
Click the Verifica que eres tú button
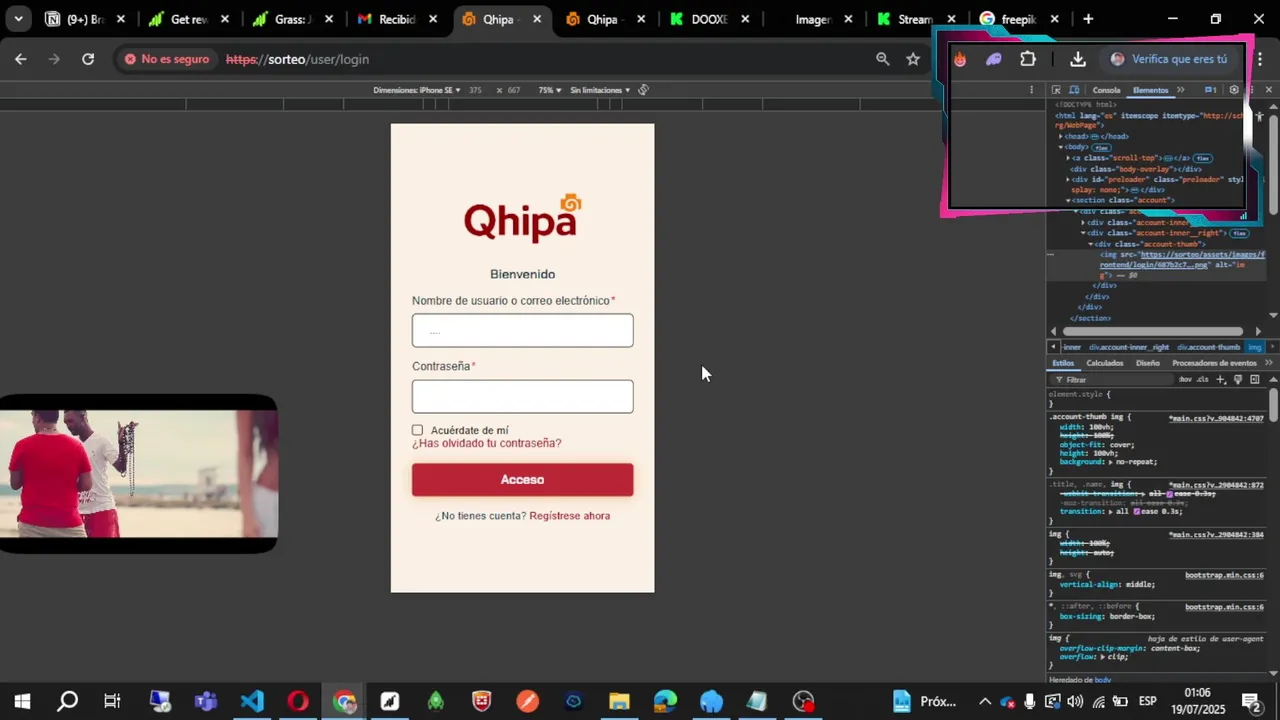(x=1168, y=59)
